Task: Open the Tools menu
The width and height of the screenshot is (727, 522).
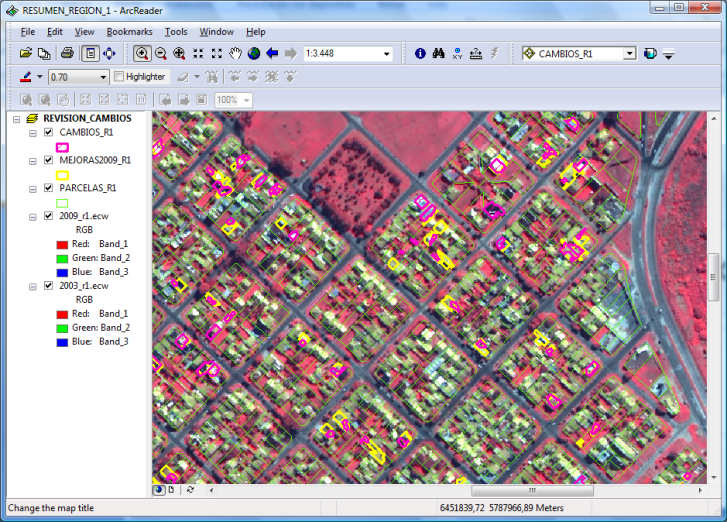Action: pos(176,32)
